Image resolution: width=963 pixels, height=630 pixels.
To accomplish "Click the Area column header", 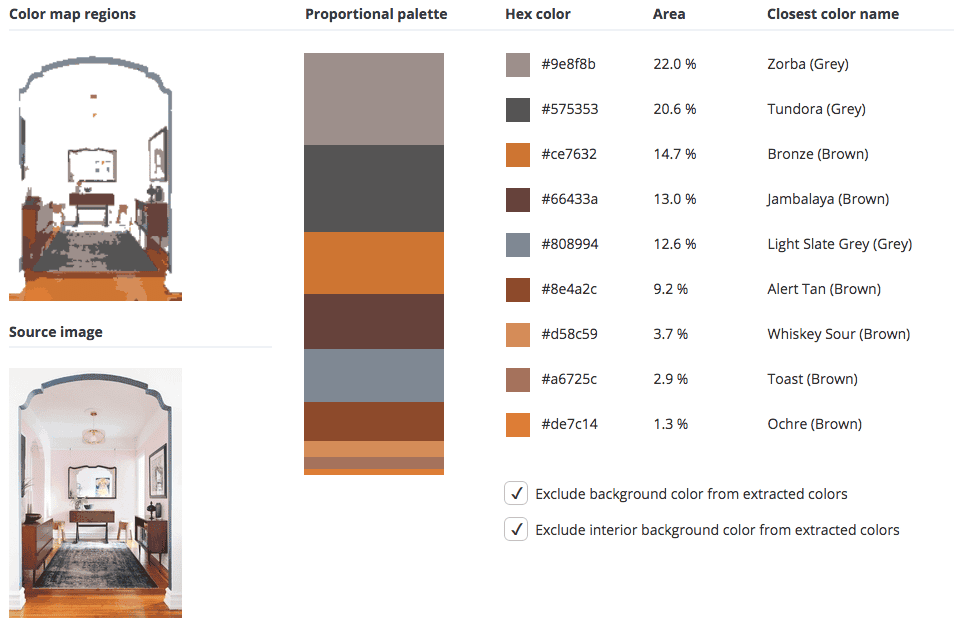I will click(x=669, y=14).
